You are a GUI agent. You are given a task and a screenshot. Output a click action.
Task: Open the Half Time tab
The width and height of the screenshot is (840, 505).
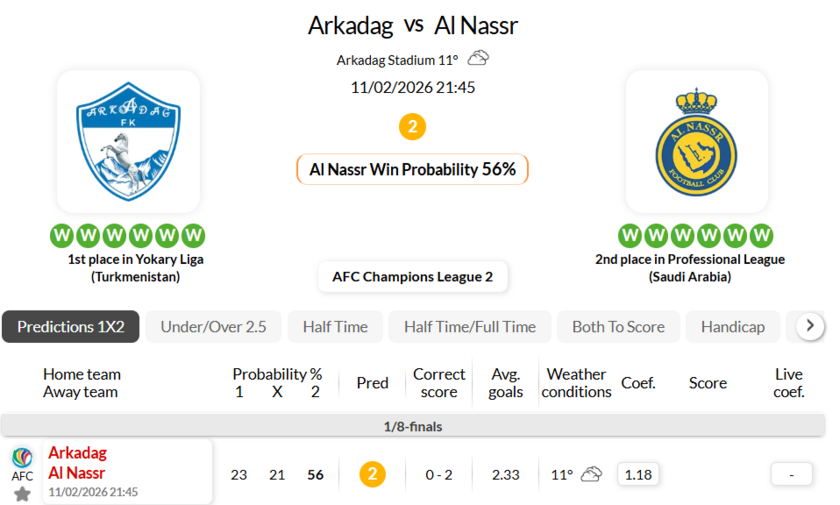click(335, 327)
